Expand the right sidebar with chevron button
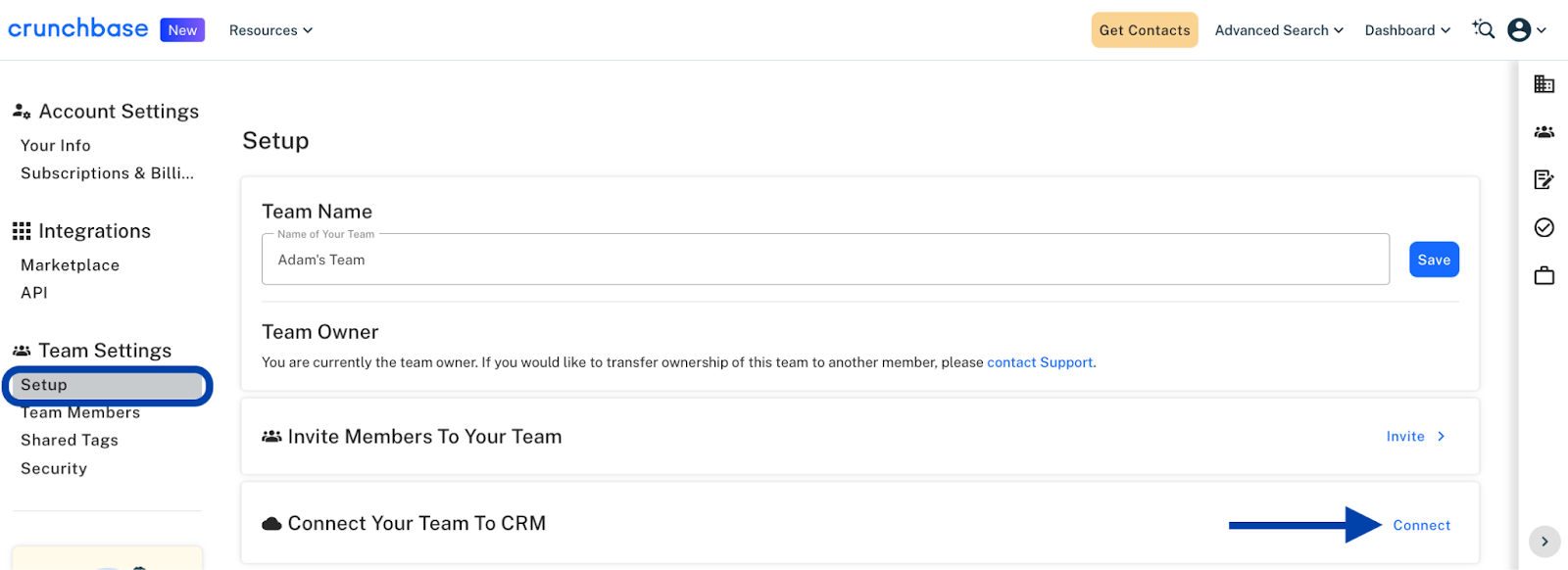This screenshot has height=570, width=1568. (x=1544, y=542)
